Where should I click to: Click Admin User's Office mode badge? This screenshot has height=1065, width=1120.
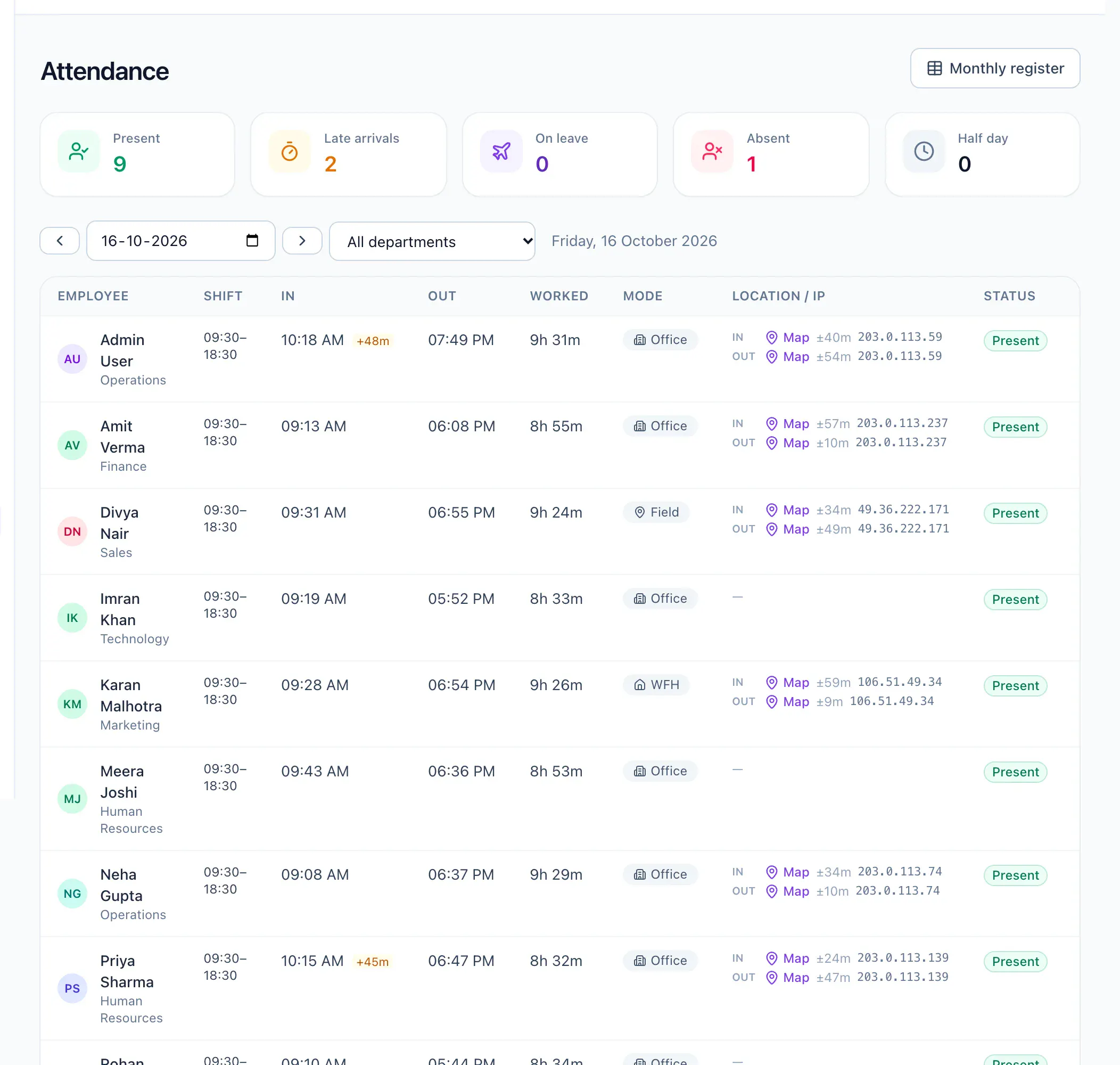[660, 340]
